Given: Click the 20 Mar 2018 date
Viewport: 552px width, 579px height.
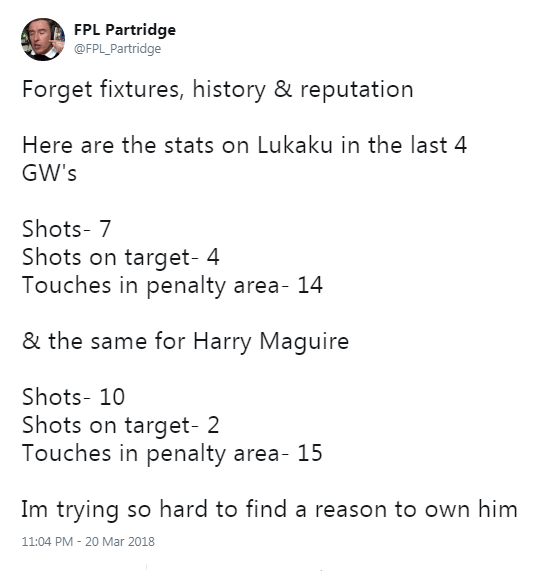Looking at the screenshot, I should [120, 541].
